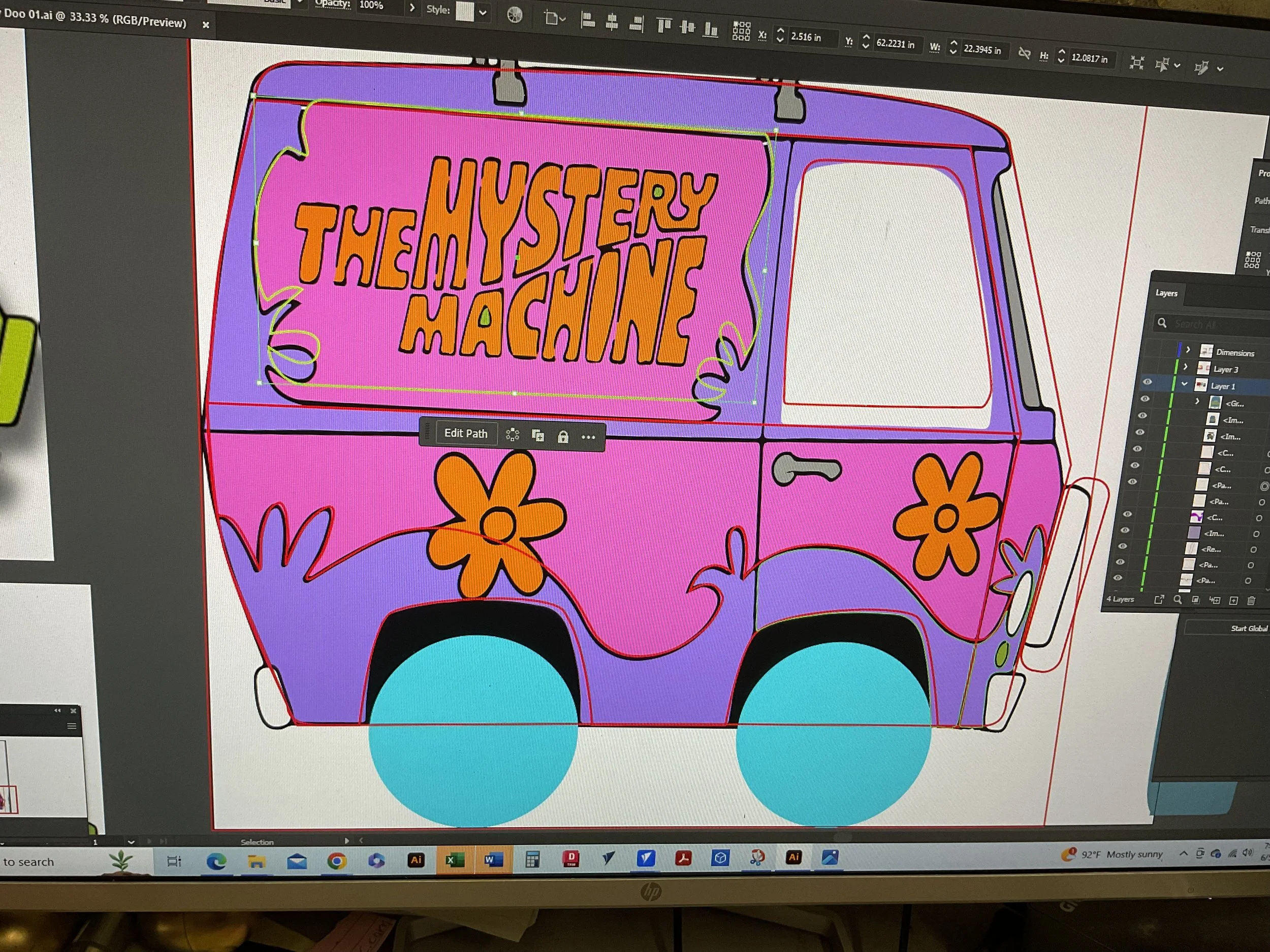
Task: Click the Create New Layer icon
Action: pyautogui.click(x=1233, y=601)
